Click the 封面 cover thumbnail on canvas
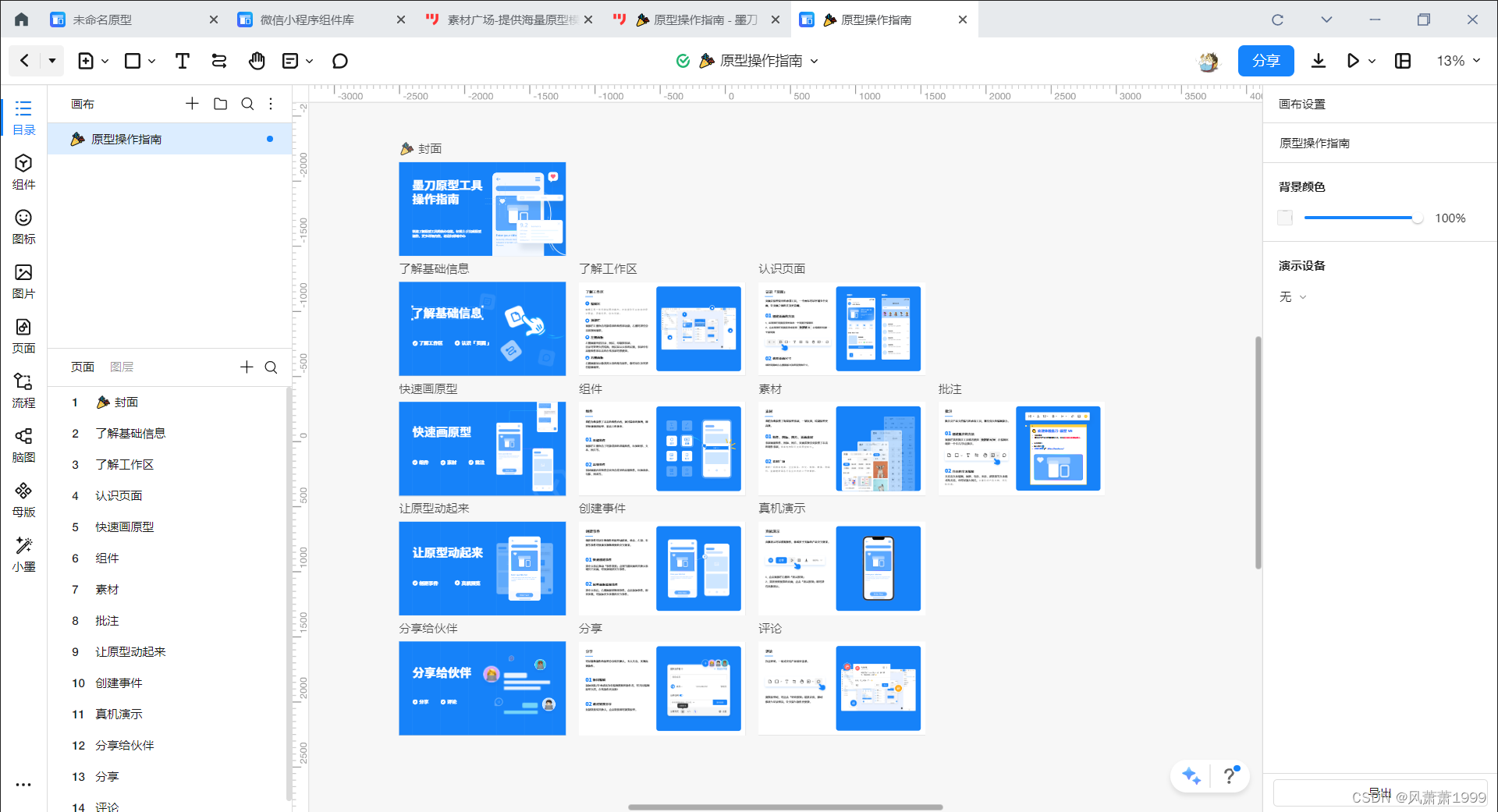 point(482,209)
